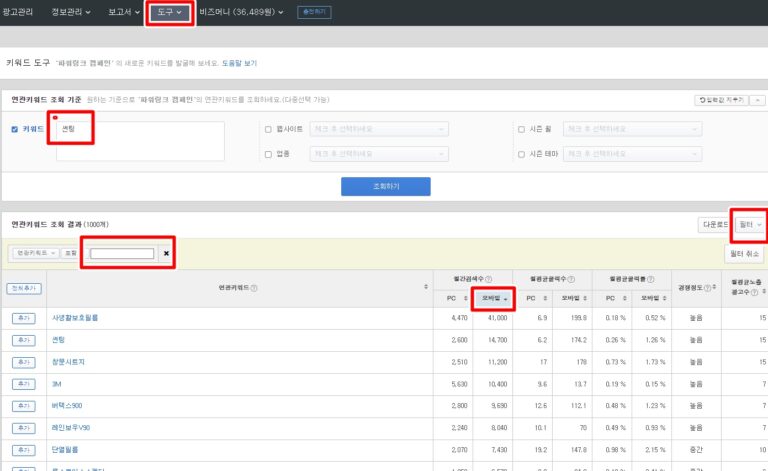Click the 다운로드 button
Viewport: 768px width, 471px height.
point(714,225)
